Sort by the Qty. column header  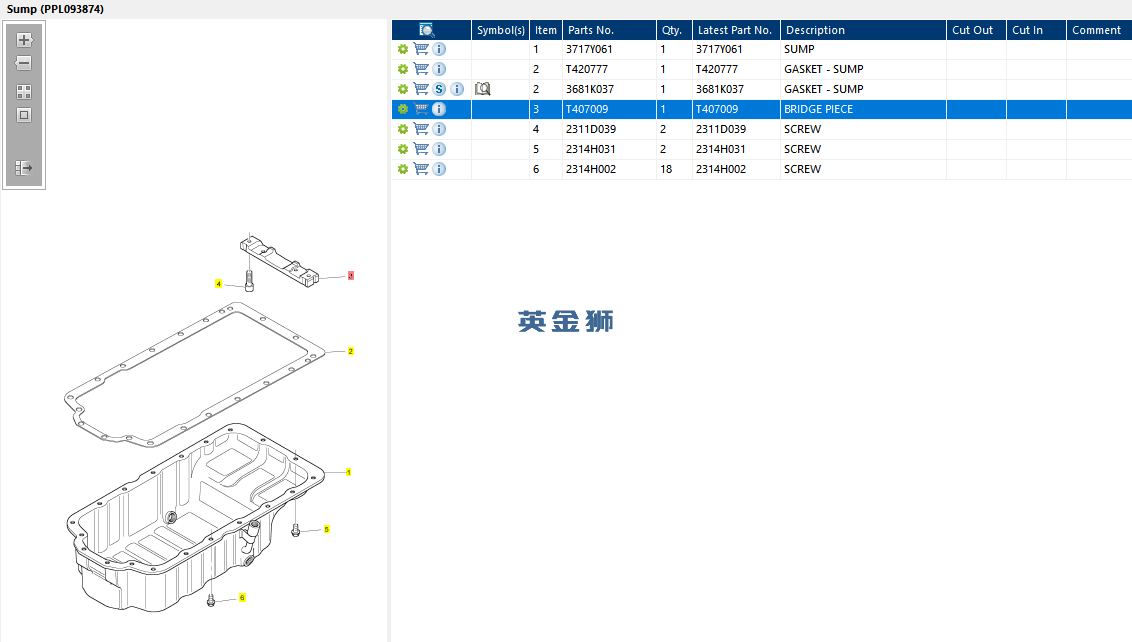point(674,30)
